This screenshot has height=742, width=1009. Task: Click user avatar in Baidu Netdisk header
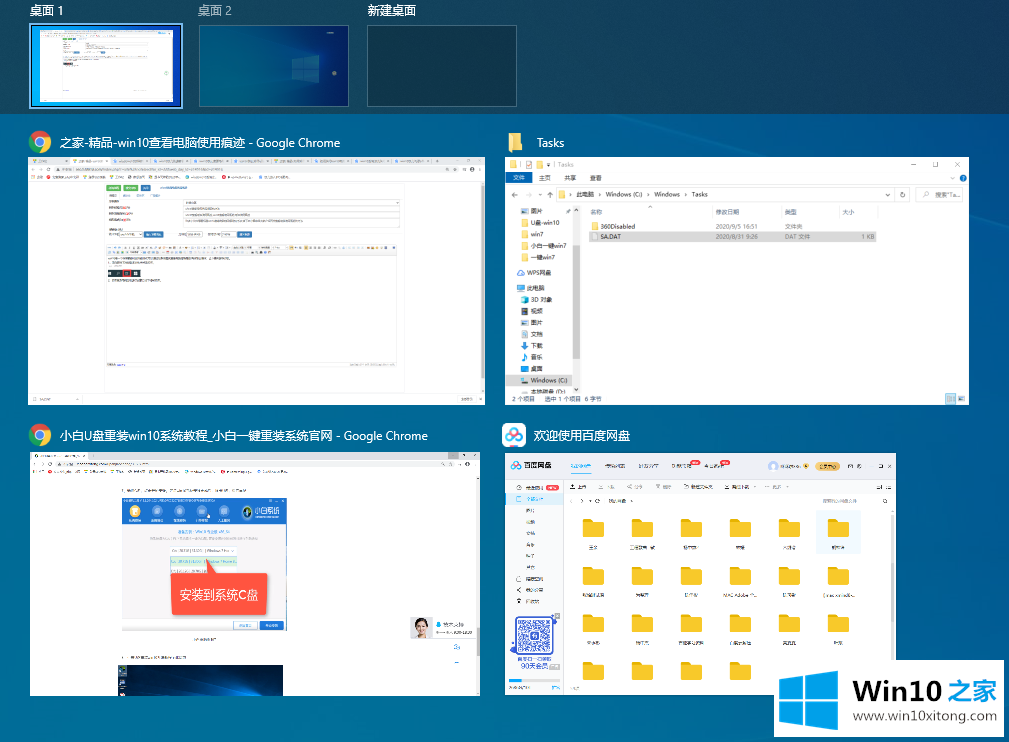click(x=773, y=466)
